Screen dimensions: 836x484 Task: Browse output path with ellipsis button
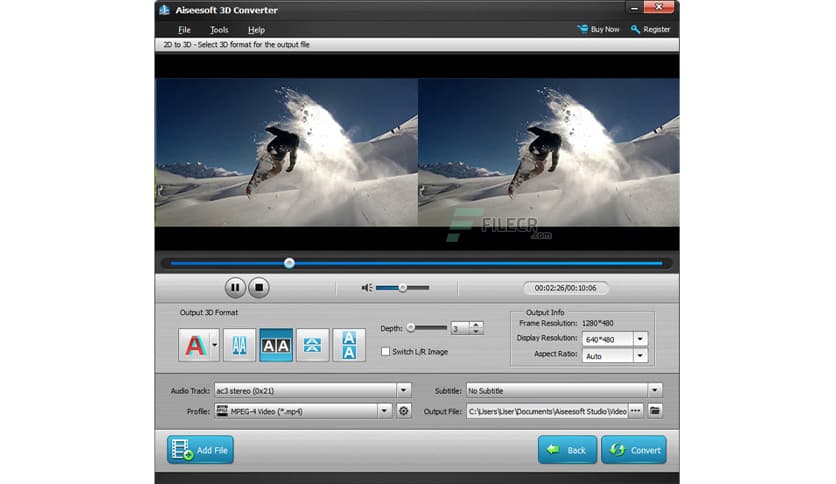click(x=636, y=411)
